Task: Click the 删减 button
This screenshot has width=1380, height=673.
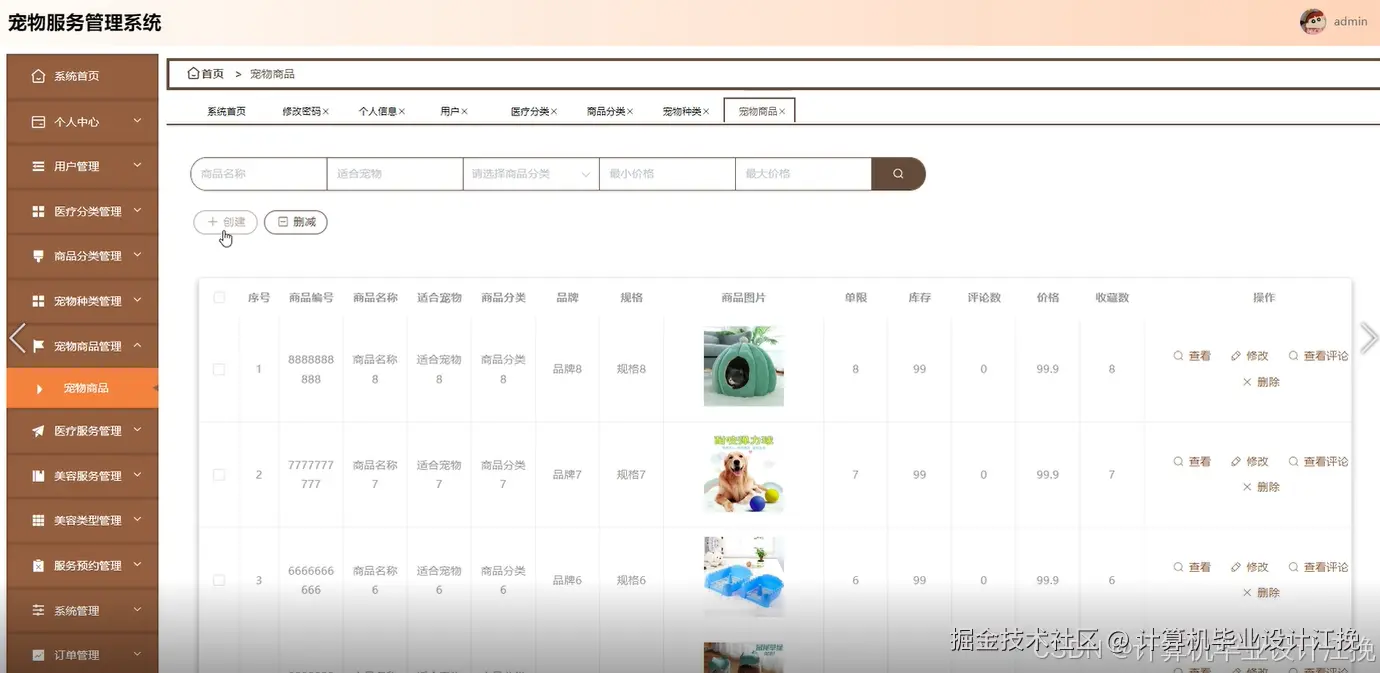Action: [296, 222]
